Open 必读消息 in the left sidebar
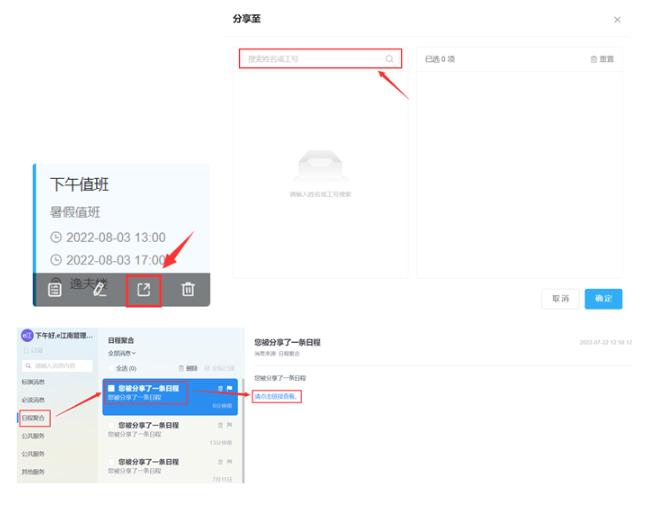662x510 pixels. (x=33, y=400)
